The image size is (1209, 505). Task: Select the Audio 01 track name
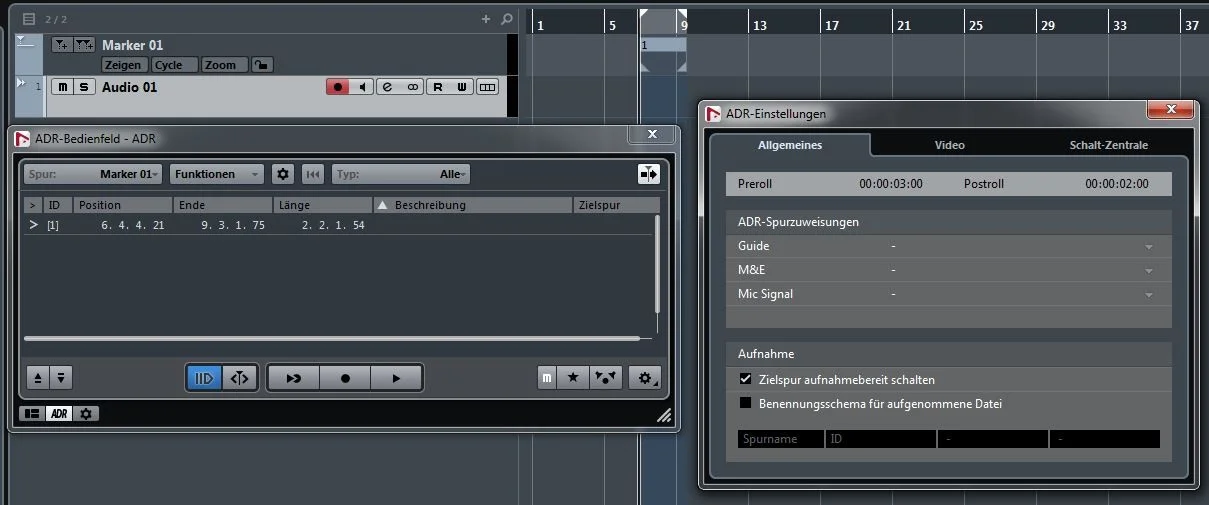tap(130, 87)
